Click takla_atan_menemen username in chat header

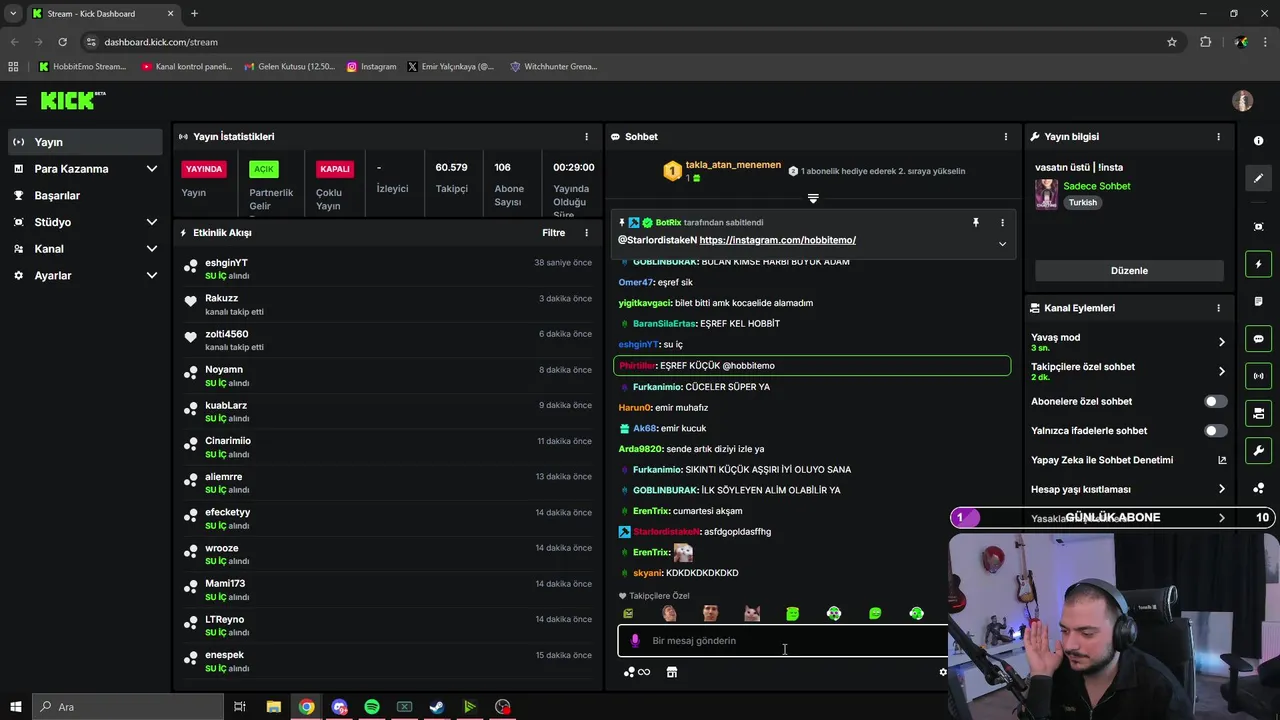733,165
